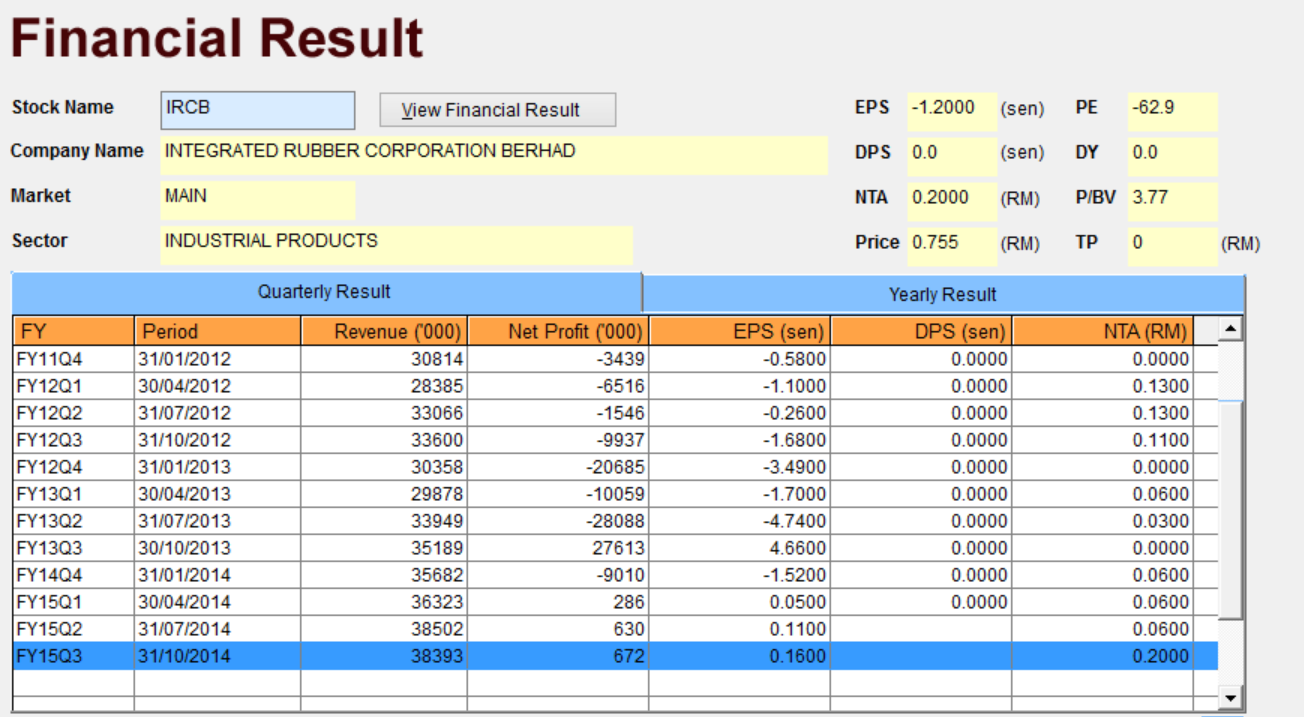The height and width of the screenshot is (717, 1304).
Task: Switch to Yearly Result tab
Action: [x=943, y=294]
